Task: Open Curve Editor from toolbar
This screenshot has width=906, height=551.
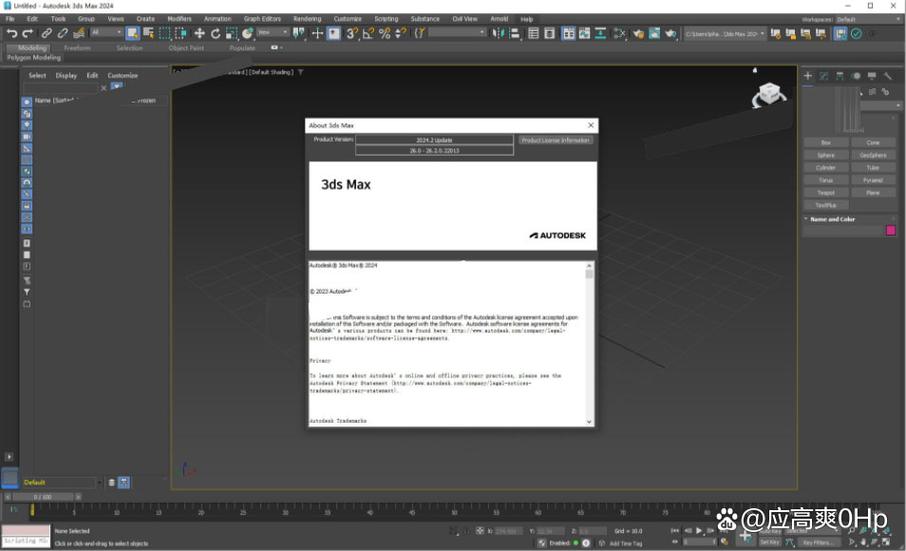Action: (x=585, y=33)
